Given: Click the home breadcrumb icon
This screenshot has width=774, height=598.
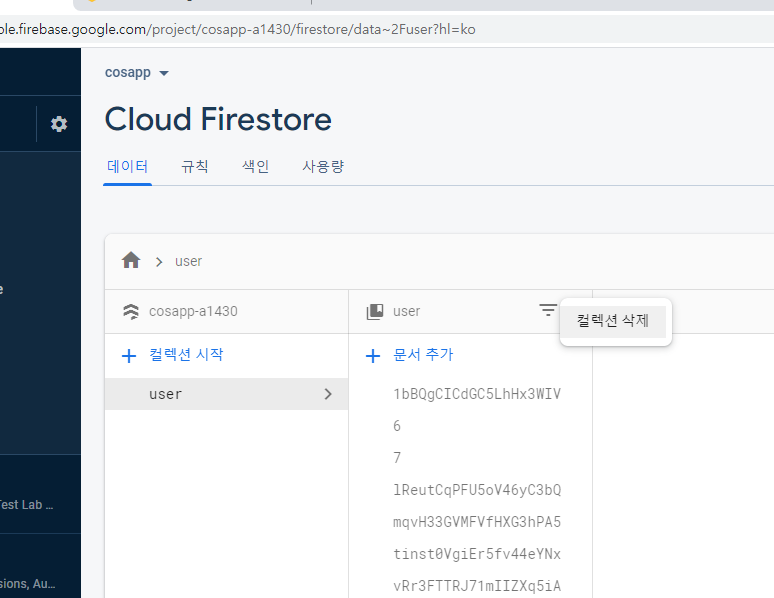Looking at the screenshot, I should point(131,260).
